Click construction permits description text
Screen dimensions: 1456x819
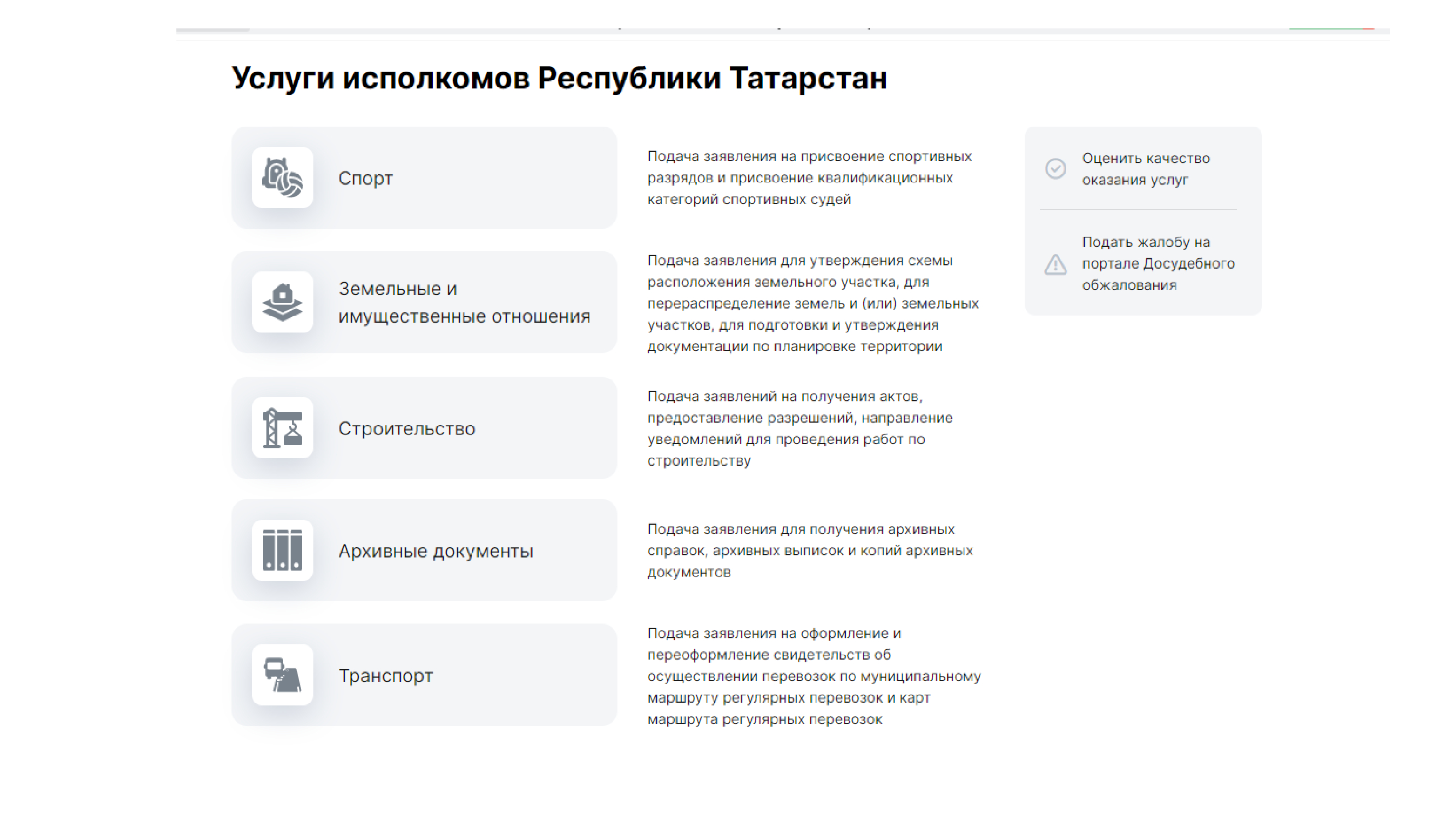tap(800, 429)
